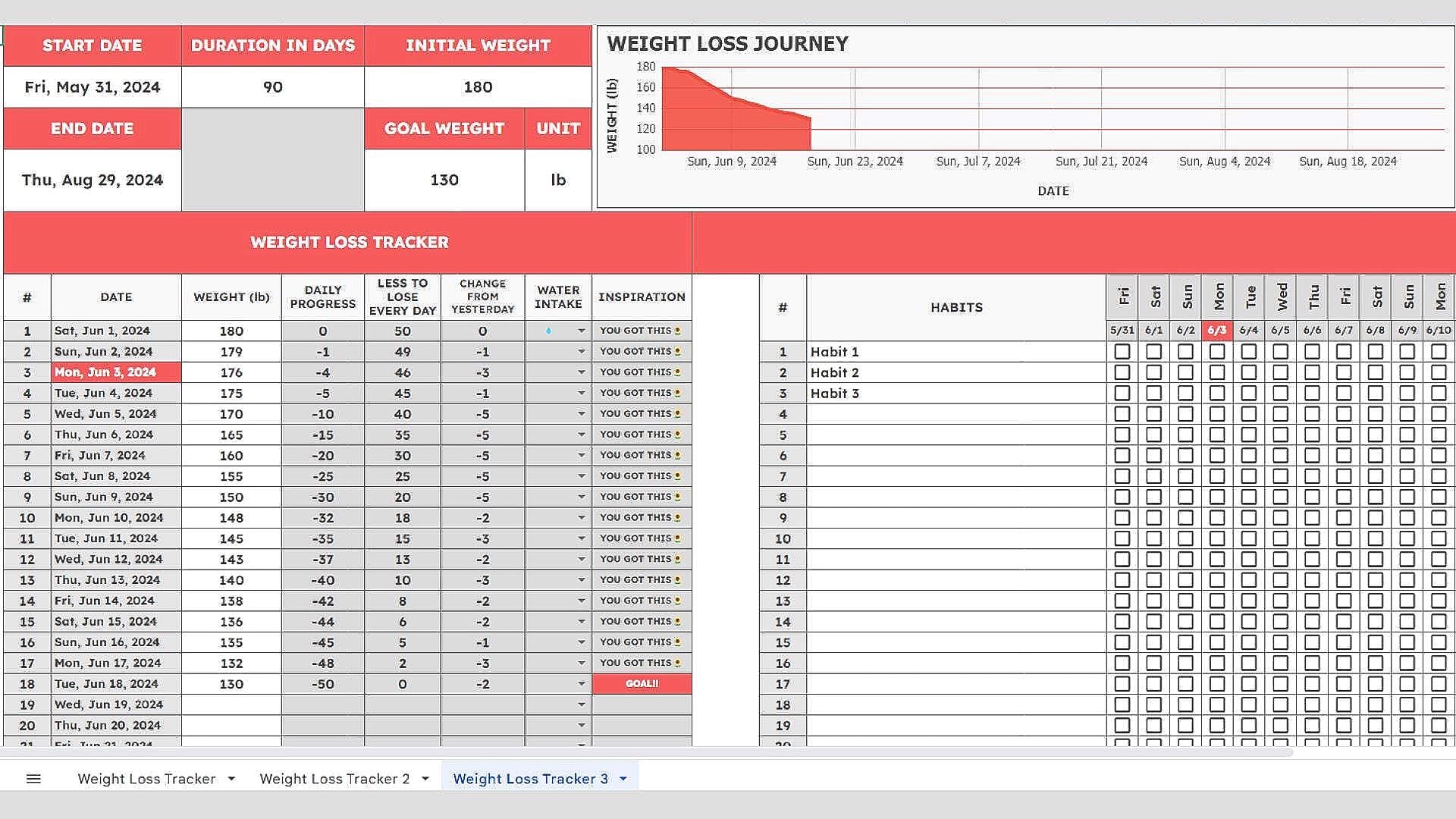Select the duration in days value 90
The image size is (1456, 819).
[x=273, y=87]
